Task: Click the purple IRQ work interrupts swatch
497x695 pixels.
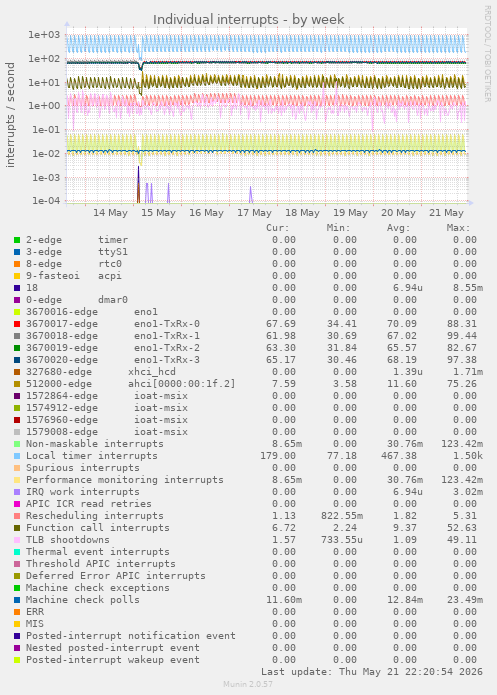Action: tap(17, 492)
